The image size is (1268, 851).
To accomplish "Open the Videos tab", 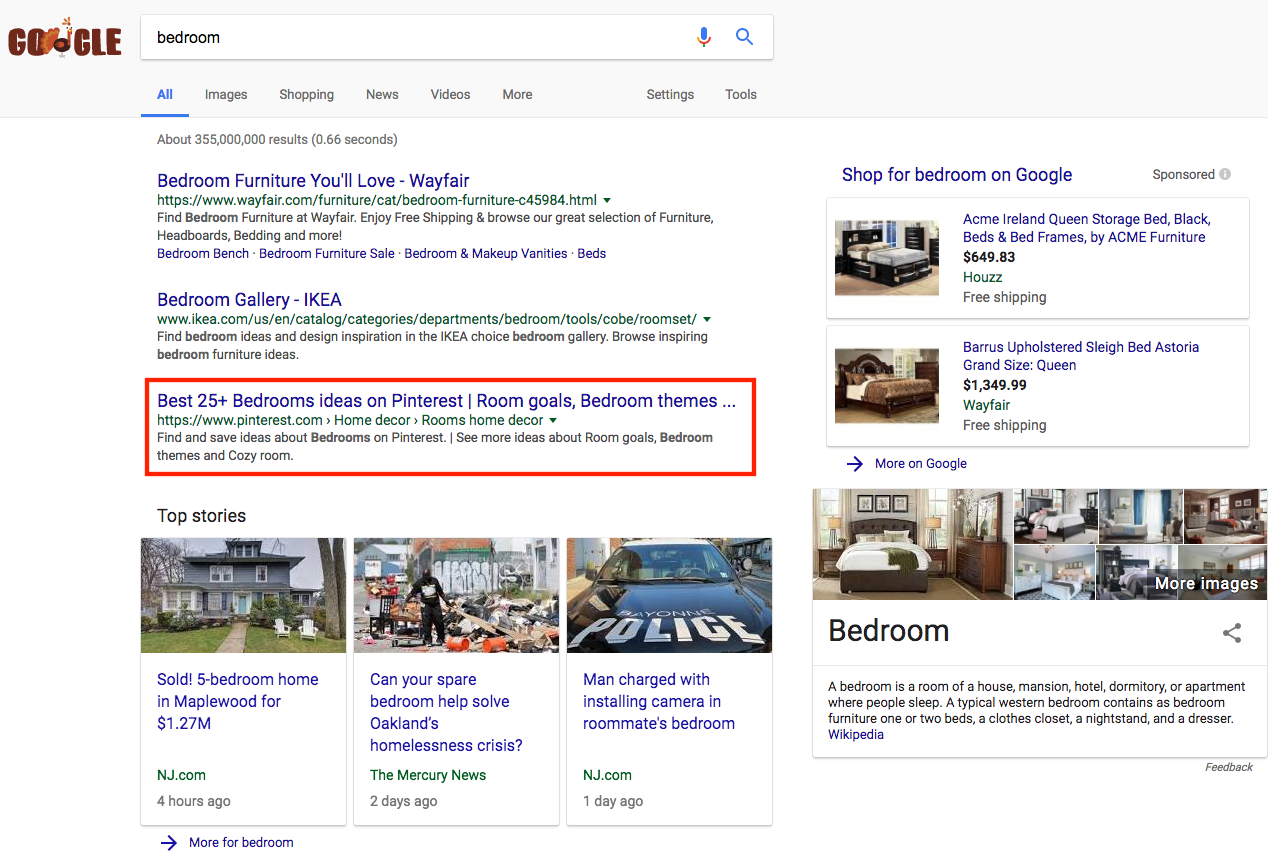I will tap(450, 94).
